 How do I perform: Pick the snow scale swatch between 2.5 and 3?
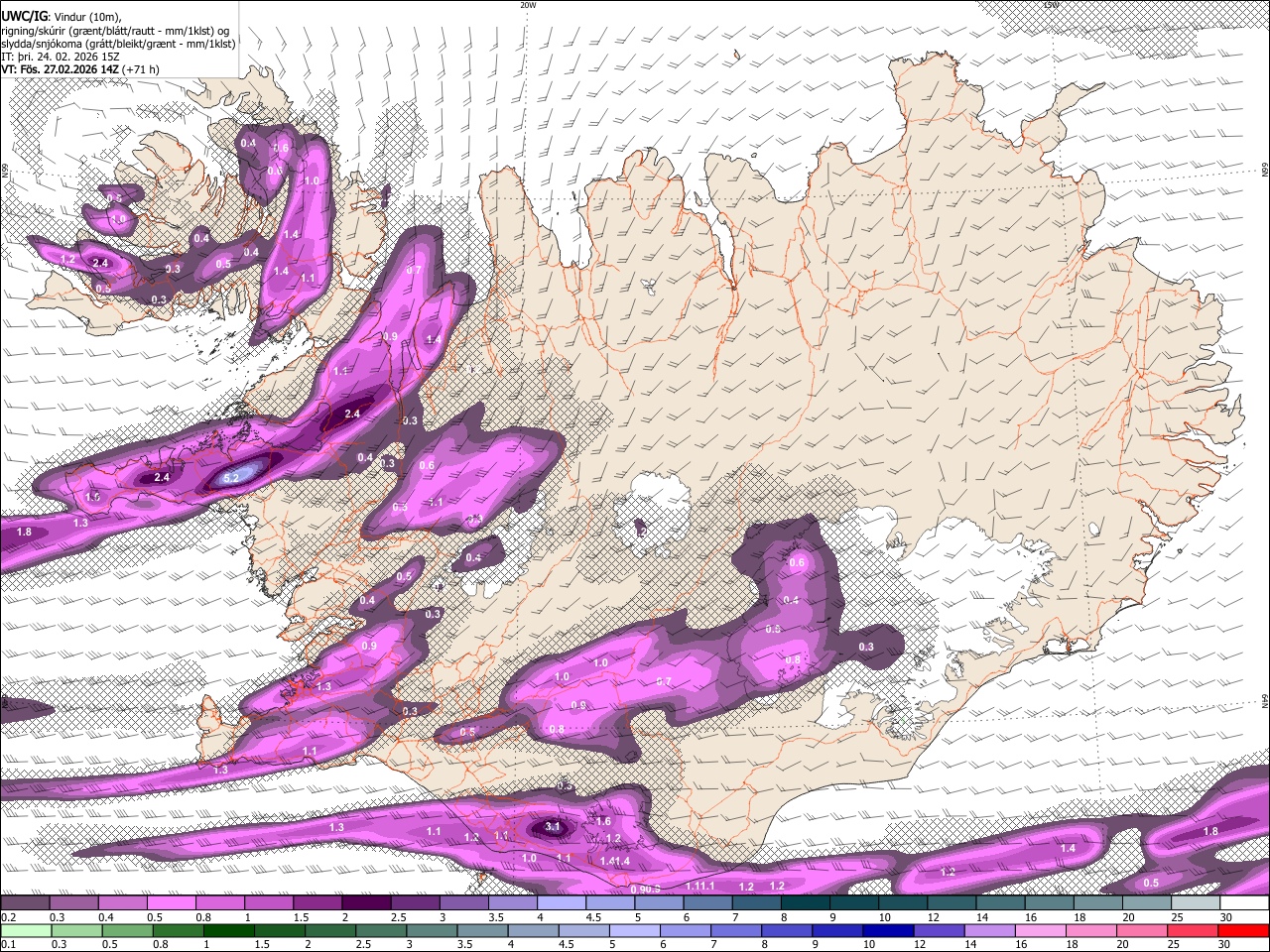coord(415,902)
